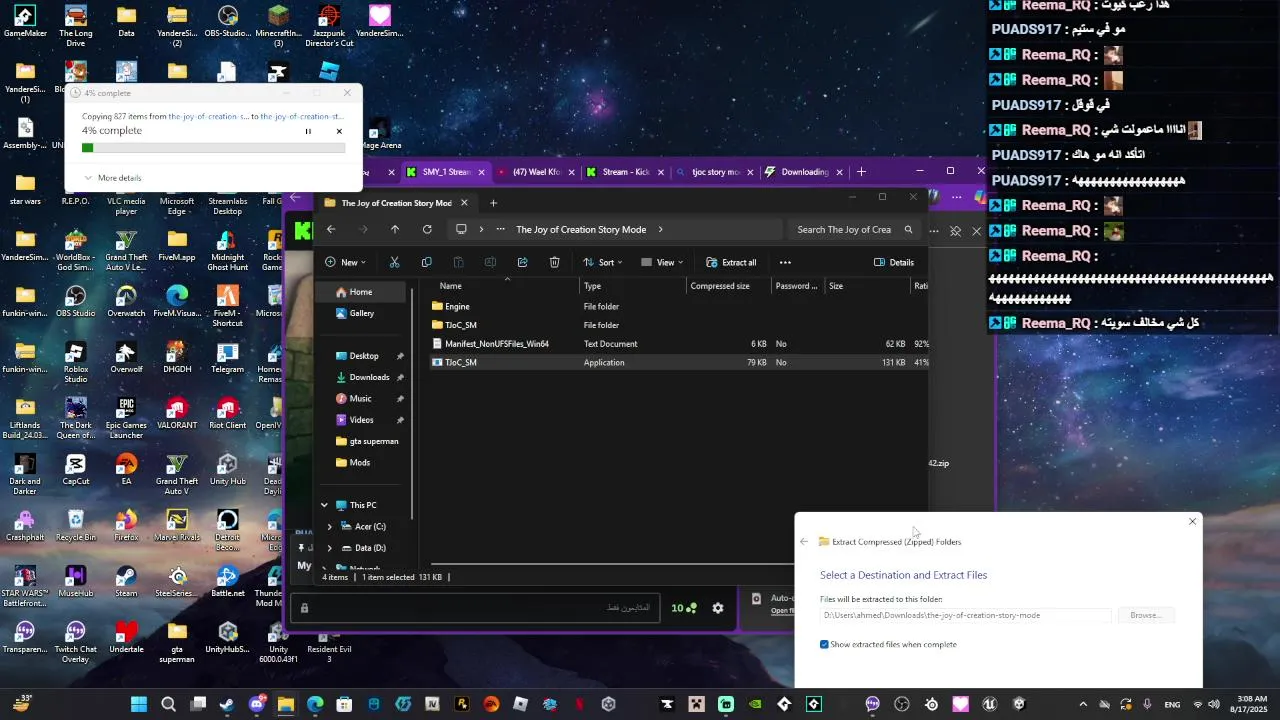Image resolution: width=1280 pixels, height=720 pixels.
Task: Expand the breadcrumb chevron after folder name
Action: [x=661, y=229]
